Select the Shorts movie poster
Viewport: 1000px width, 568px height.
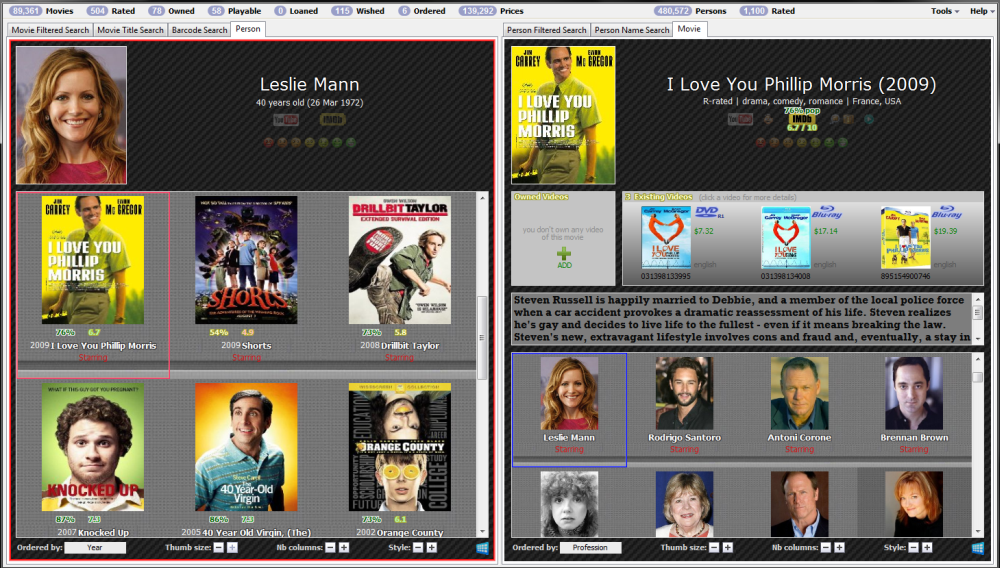246,260
